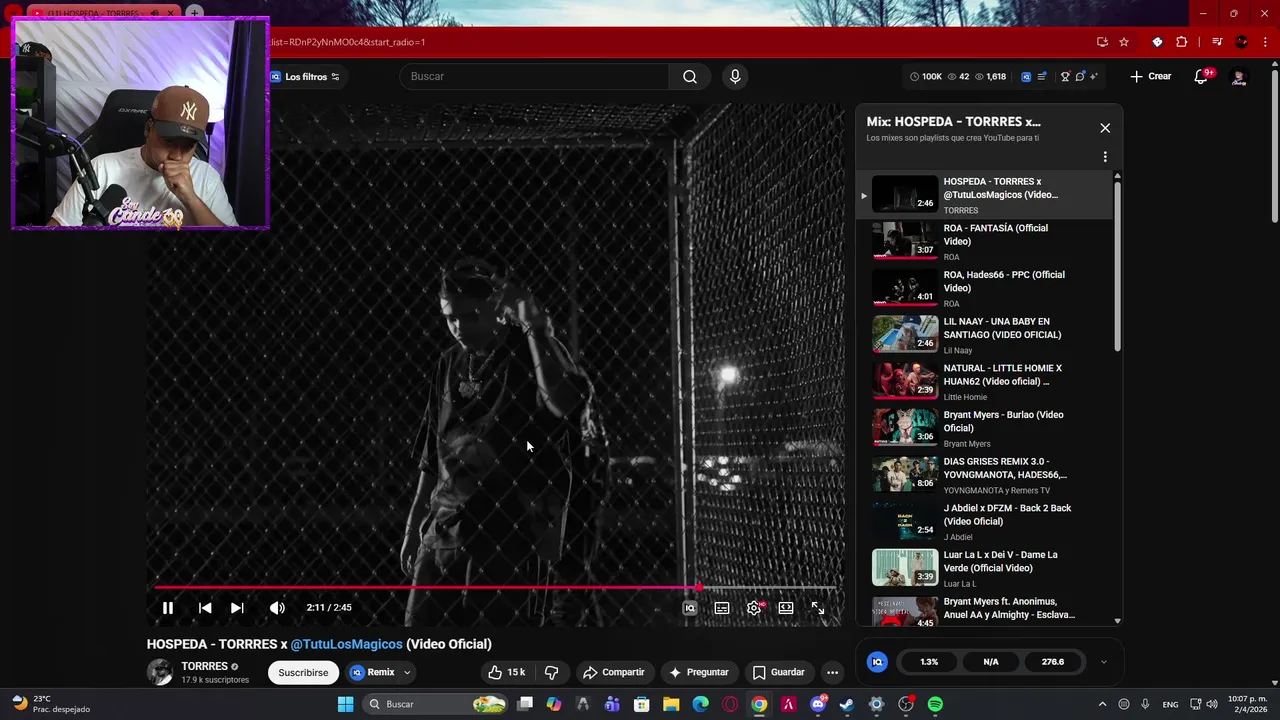Screen dimensions: 1280x720
Task: Open more actions three-dot menu below video
Action: [x=832, y=673]
